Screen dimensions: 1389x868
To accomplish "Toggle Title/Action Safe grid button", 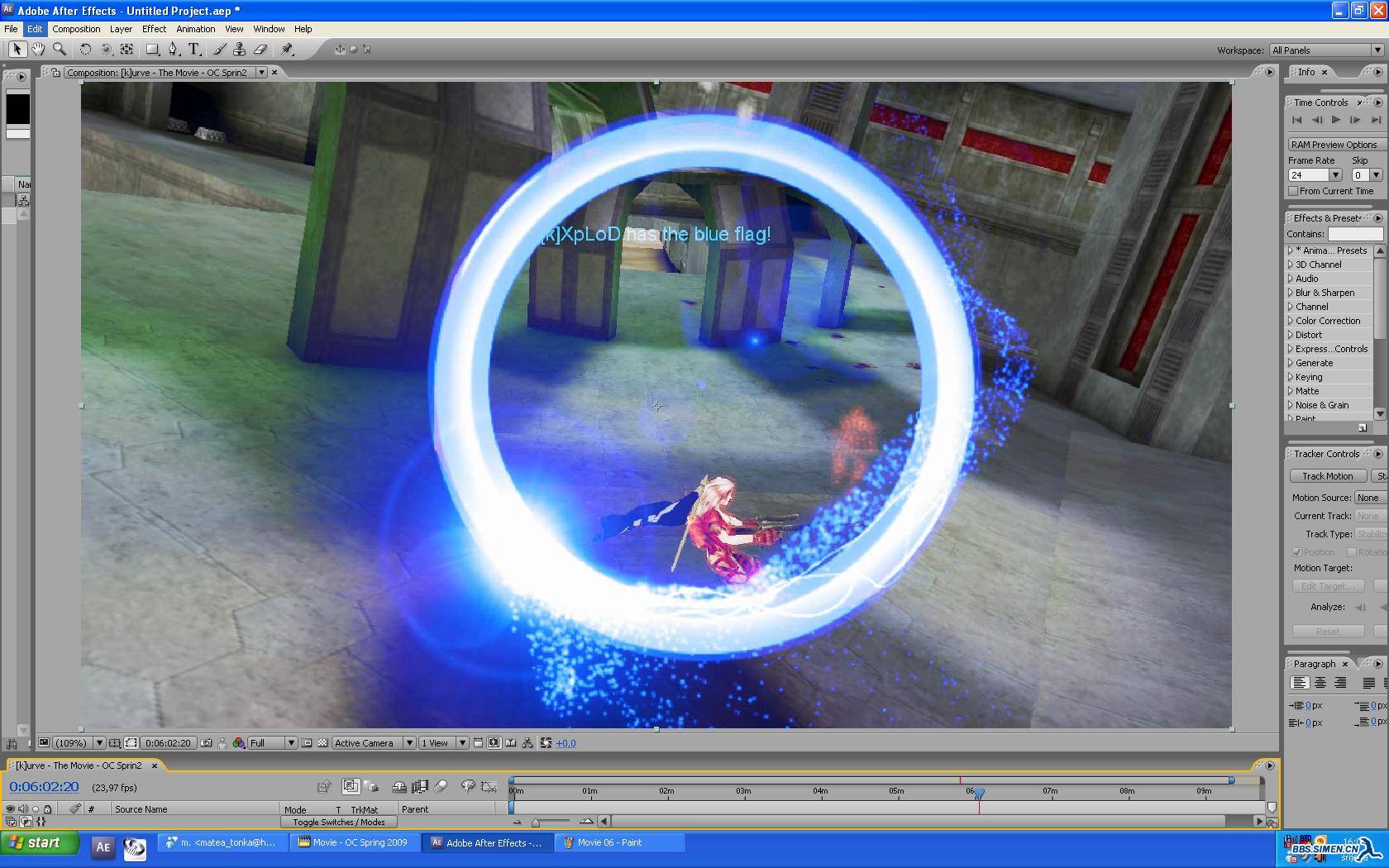I will [115, 743].
